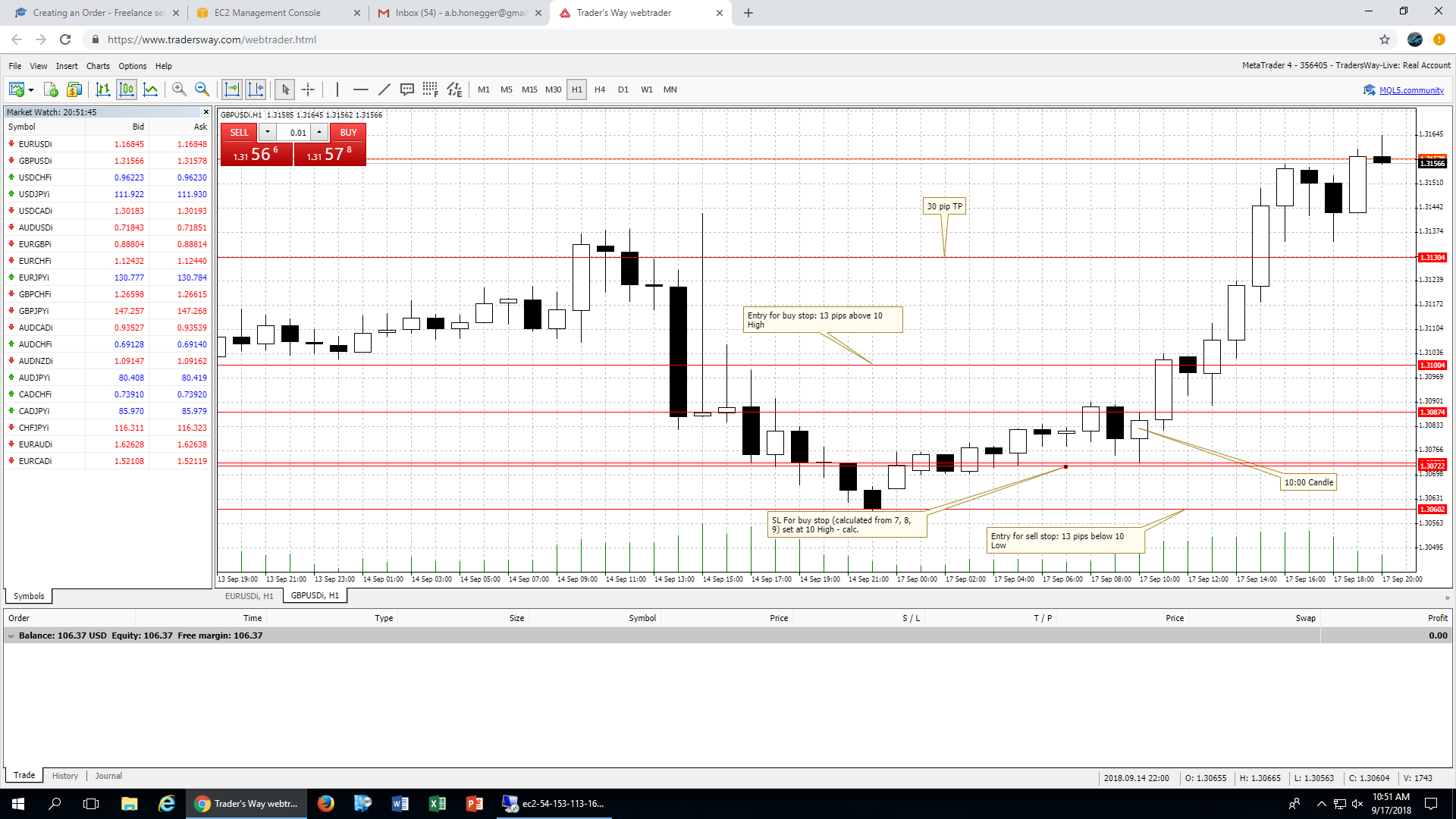This screenshot has width=1456, height=819.
Task: Reload the browser page
Action: point(66,39)
